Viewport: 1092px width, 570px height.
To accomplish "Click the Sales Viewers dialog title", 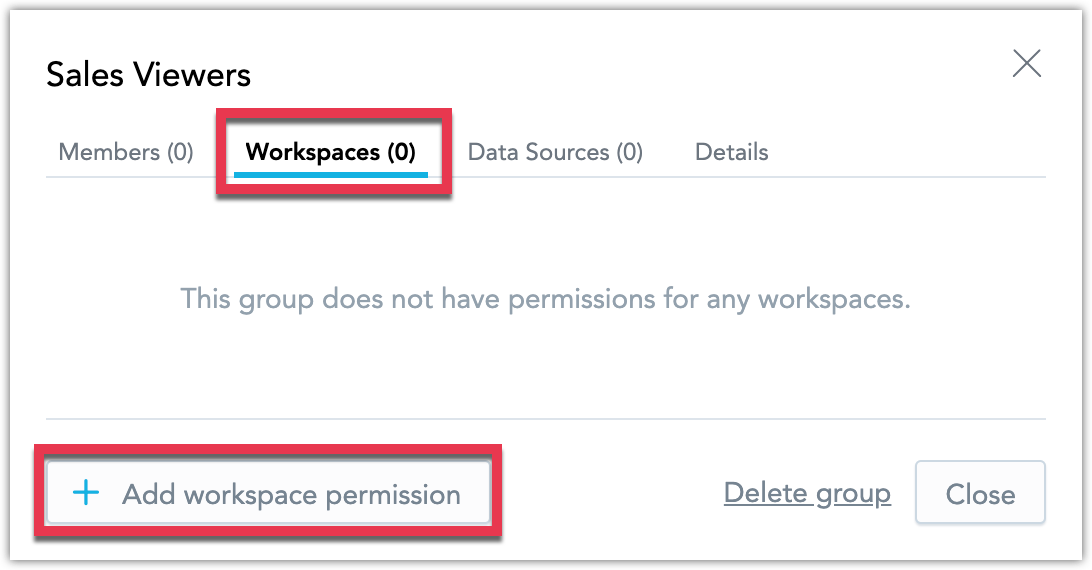I will tap(148, 75).
